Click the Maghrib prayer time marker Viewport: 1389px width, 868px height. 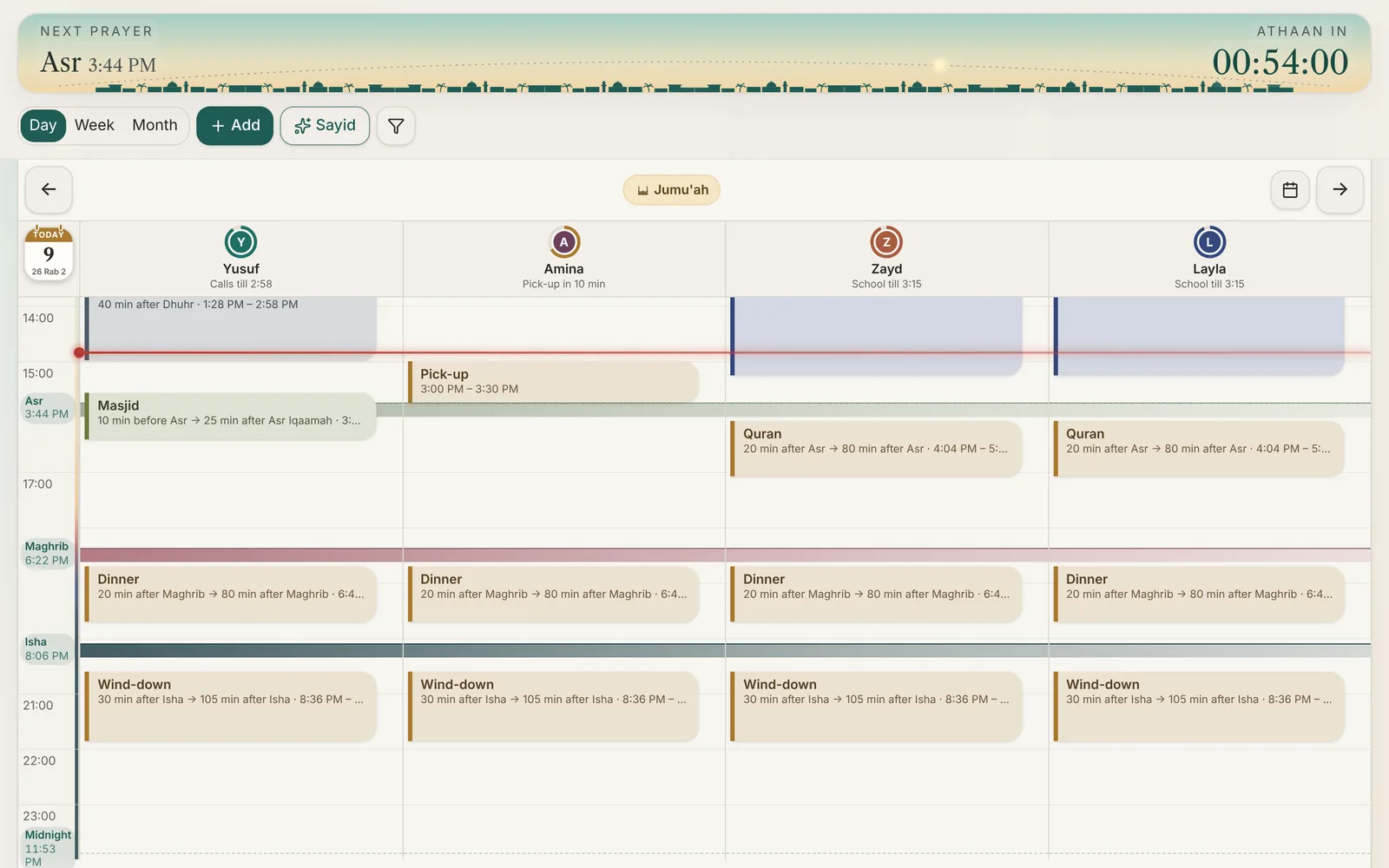point(47,554)
